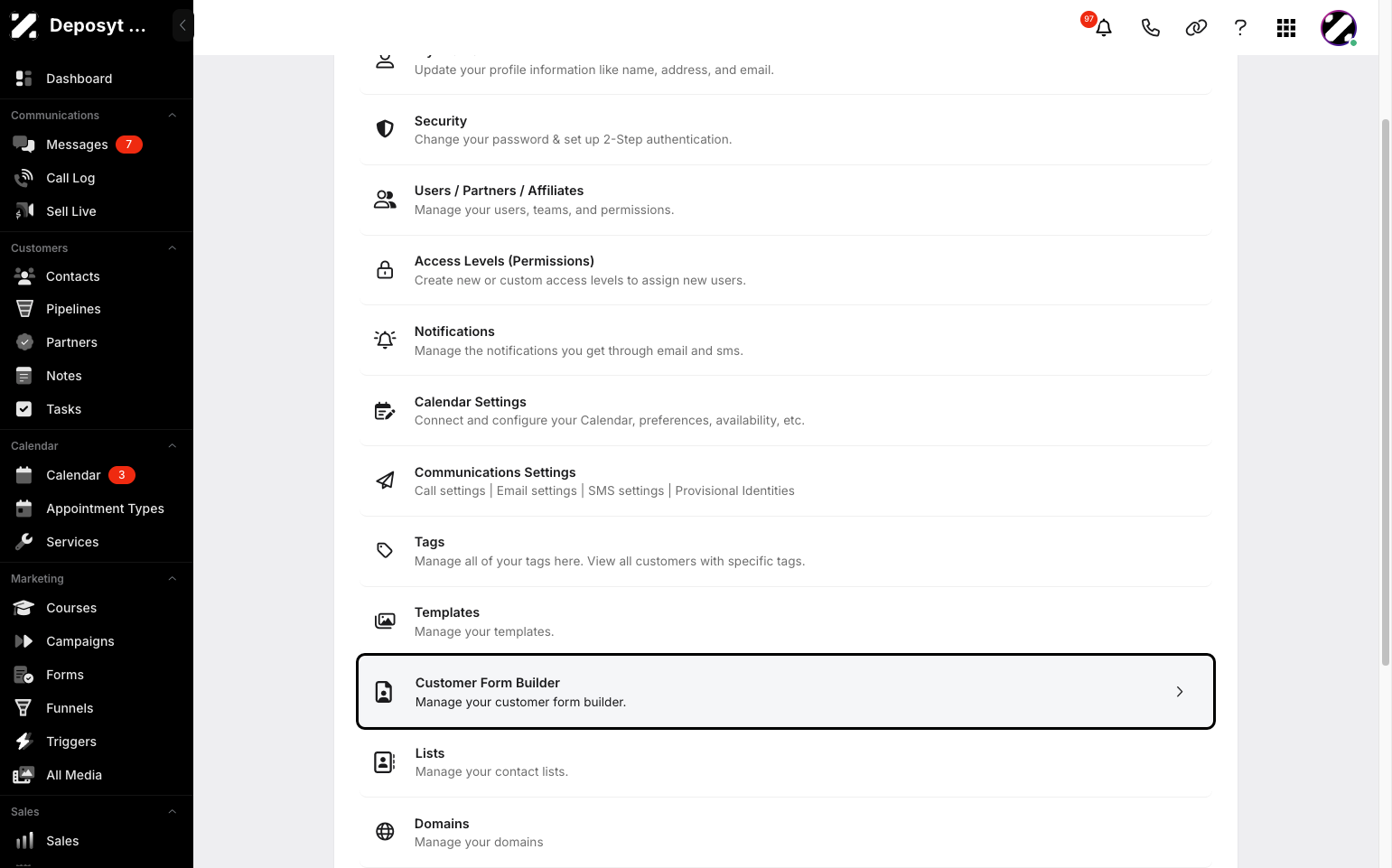1392x868 pixels.
Task: Click the Access Levels lock icon
Action: click(x=385, y=270)
